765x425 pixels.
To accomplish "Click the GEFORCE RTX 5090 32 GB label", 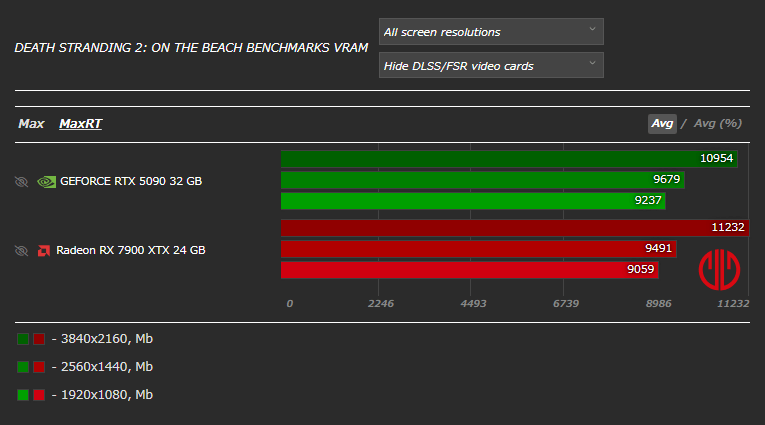I will (130, 182).
